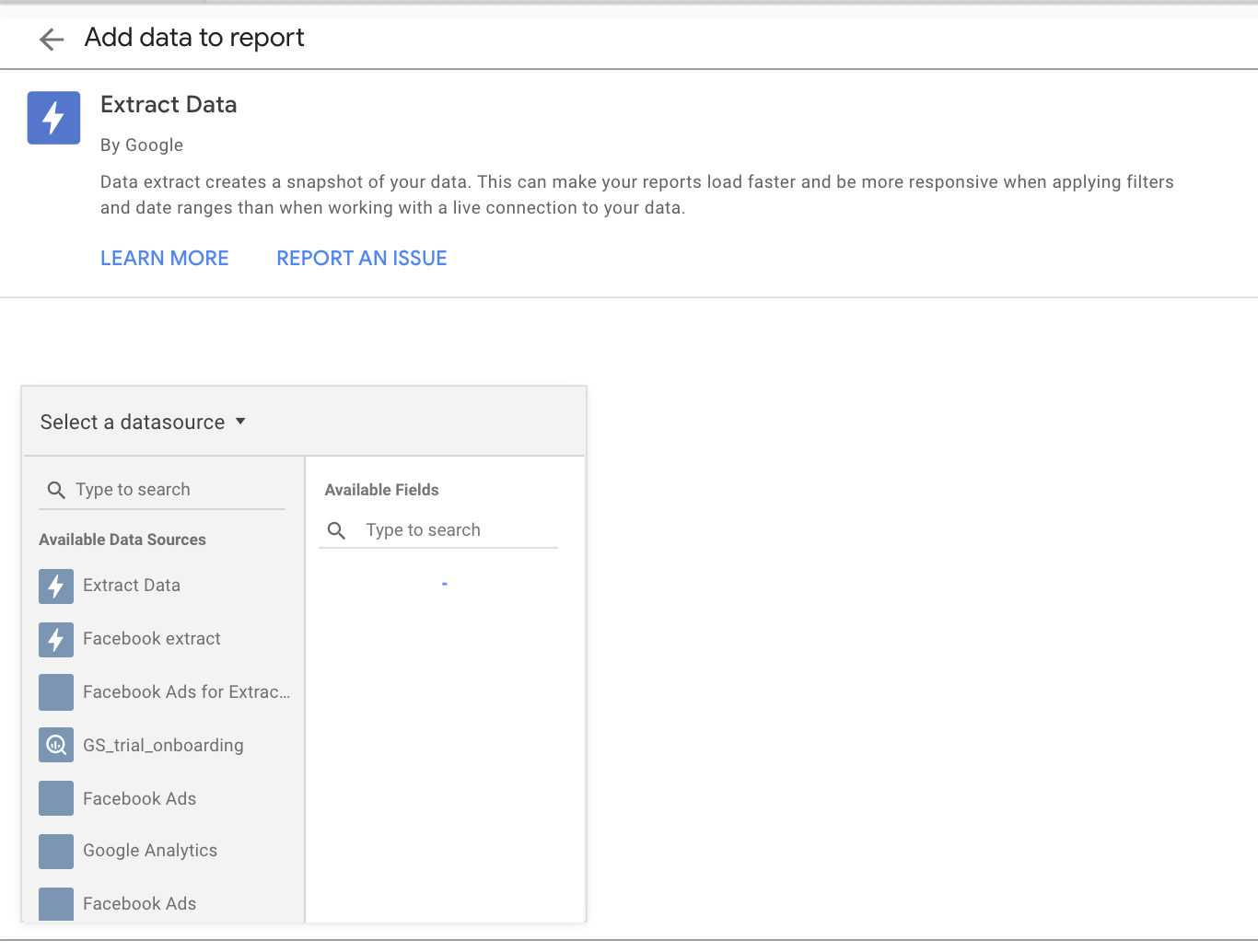
Task: Choose the Facebook extract source name
Action: tap(152, 639)
